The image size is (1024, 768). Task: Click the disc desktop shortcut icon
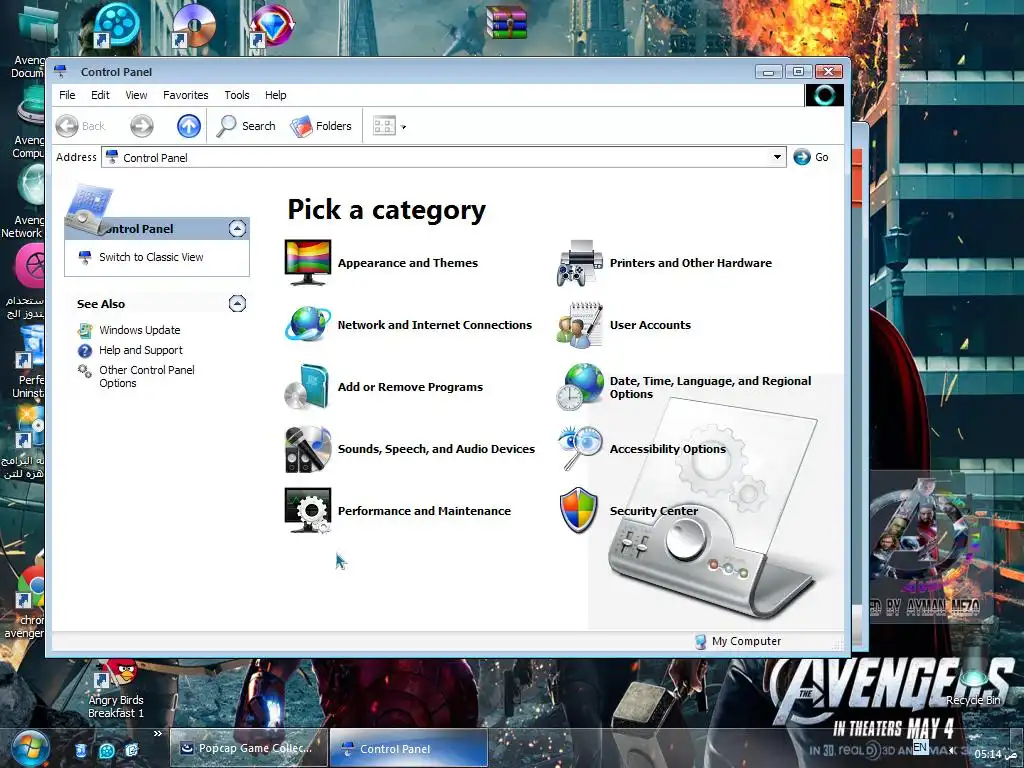[x=194, y=25]
